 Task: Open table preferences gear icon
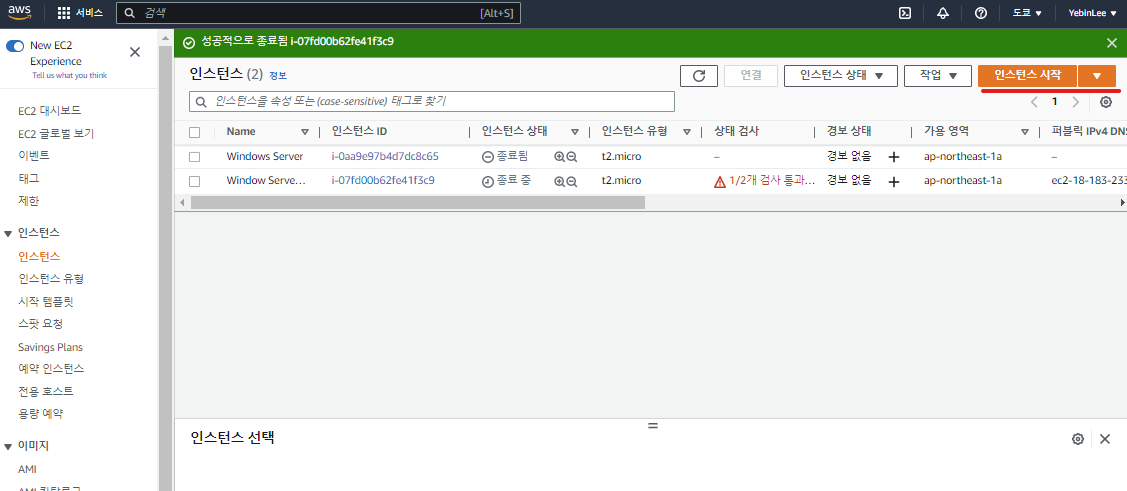click(1106, 102)
